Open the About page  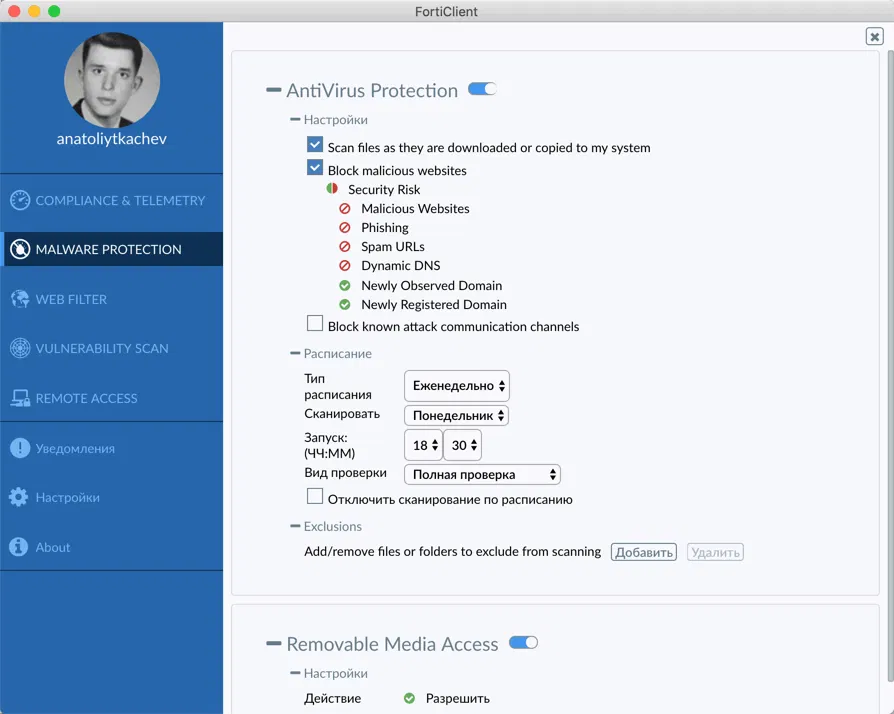click(x=112, y=547)
